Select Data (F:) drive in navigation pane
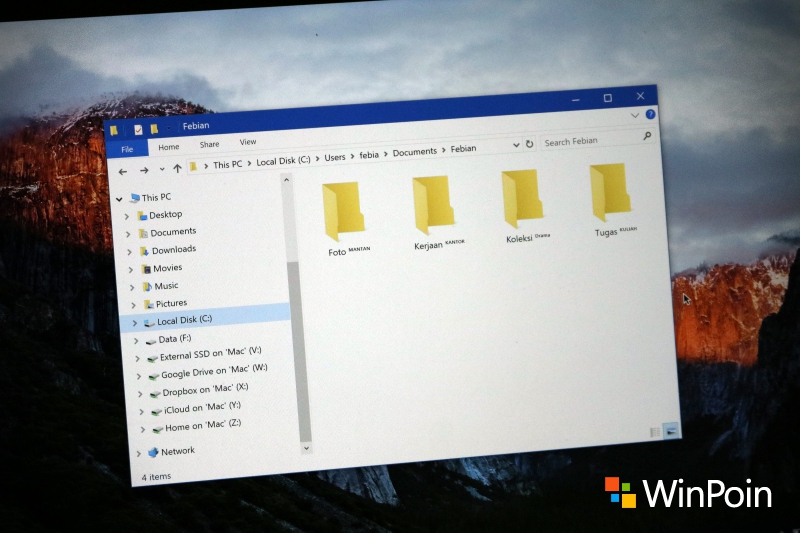800x533 pixels. 168,339
